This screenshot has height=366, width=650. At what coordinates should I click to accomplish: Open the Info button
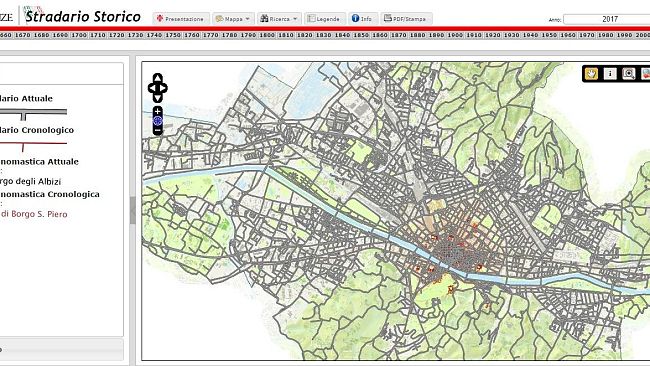(363, 19)
